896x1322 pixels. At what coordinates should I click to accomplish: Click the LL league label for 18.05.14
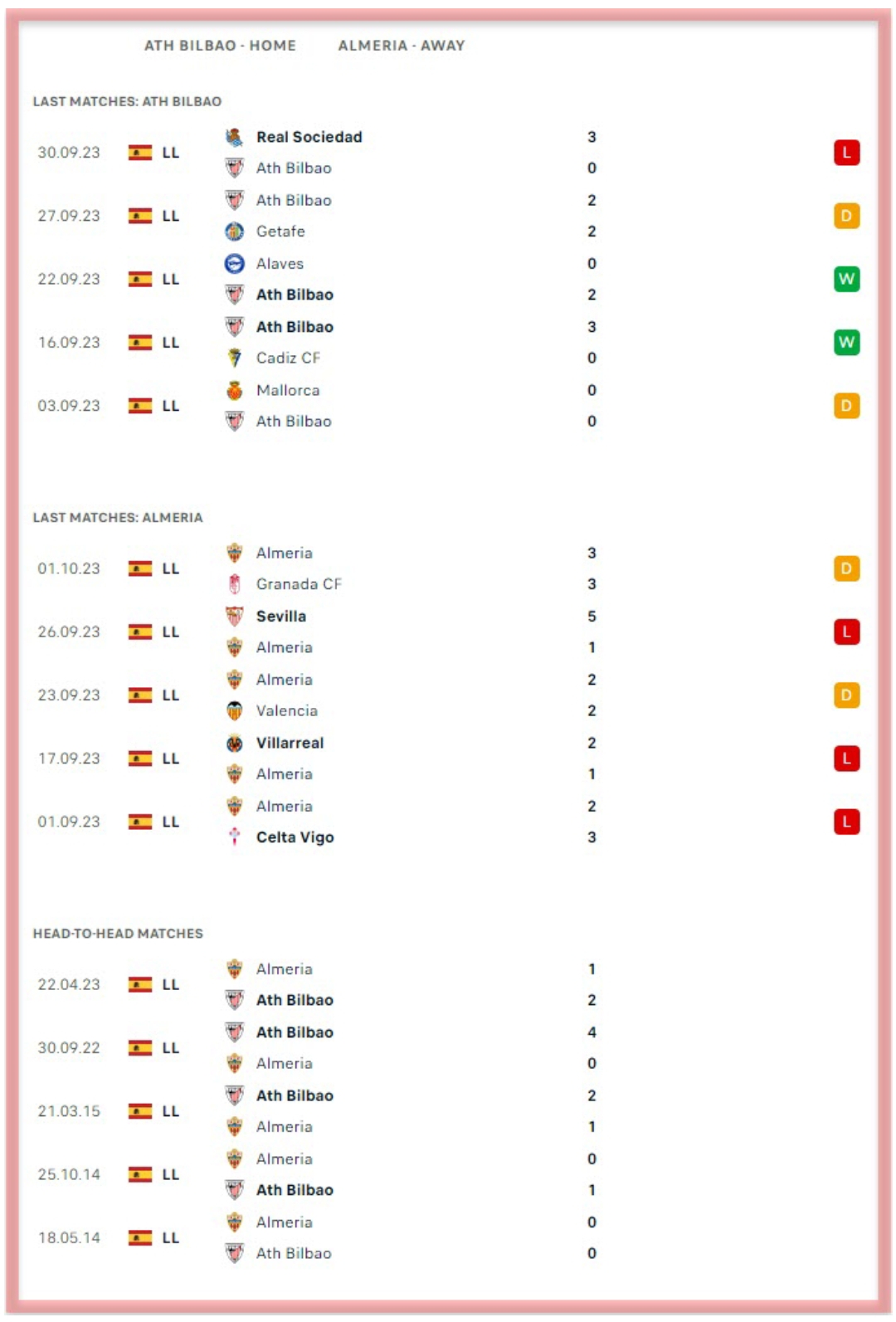(171, 1237)
